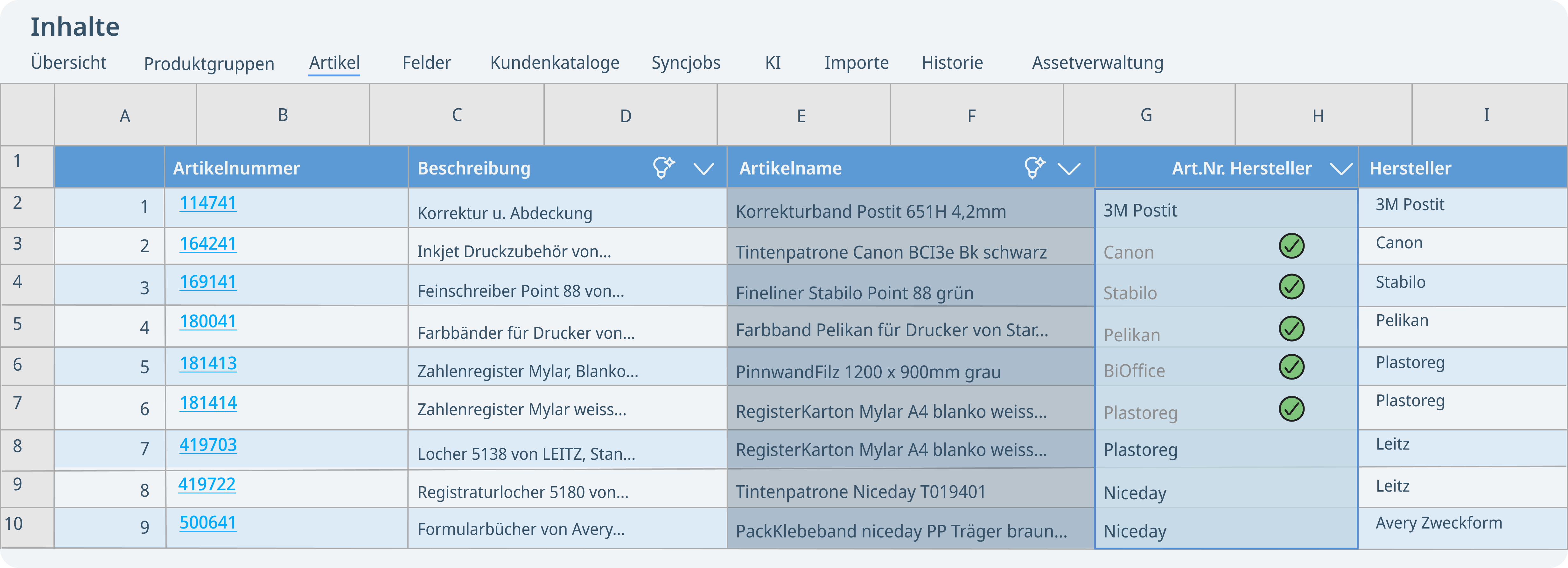Open article number link 114741
The image size is (1568, 568).
[207, 203]
